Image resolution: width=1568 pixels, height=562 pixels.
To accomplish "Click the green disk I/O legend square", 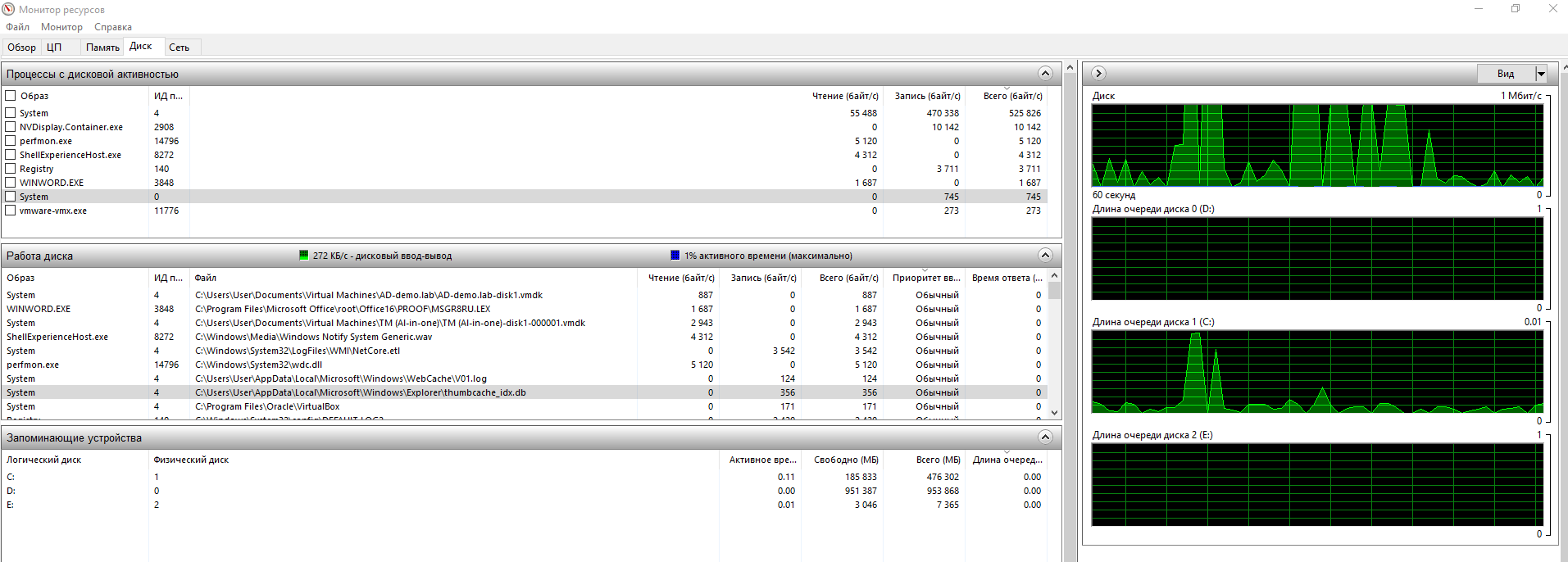I will pyautogui.click(x=304, y=256).
